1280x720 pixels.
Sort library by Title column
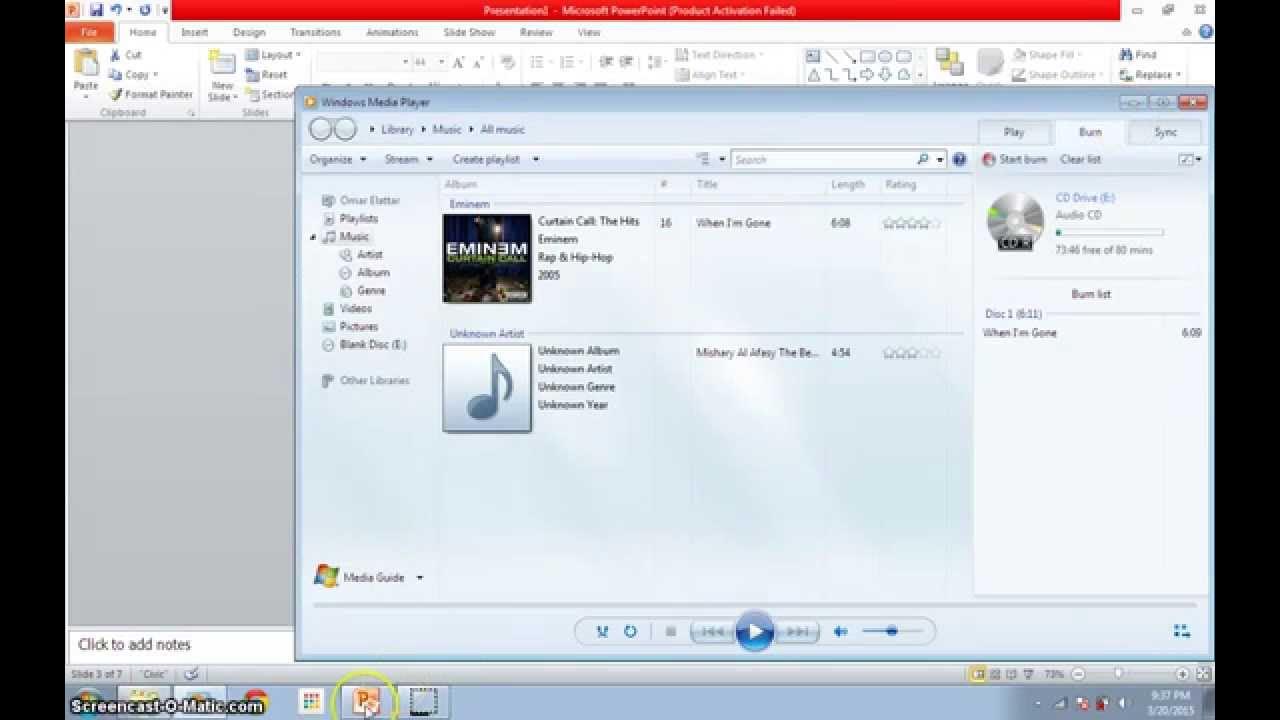click(x=707, y=185)
